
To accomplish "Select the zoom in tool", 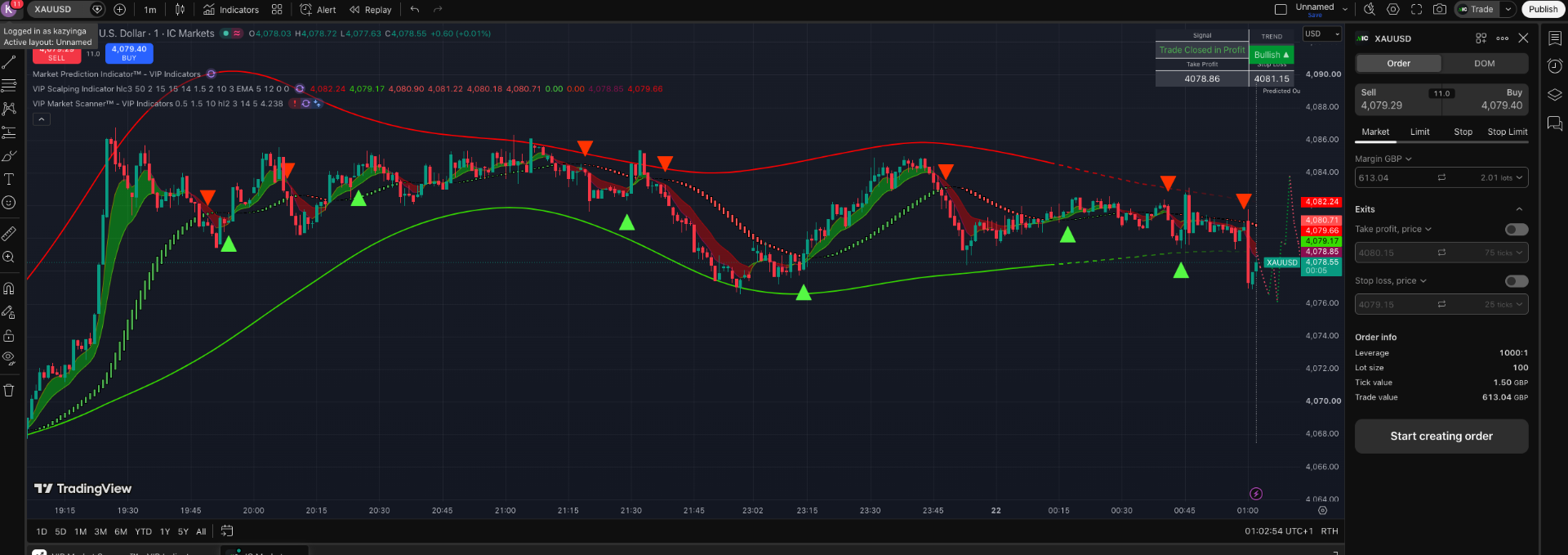I will [x=9, y=257].
